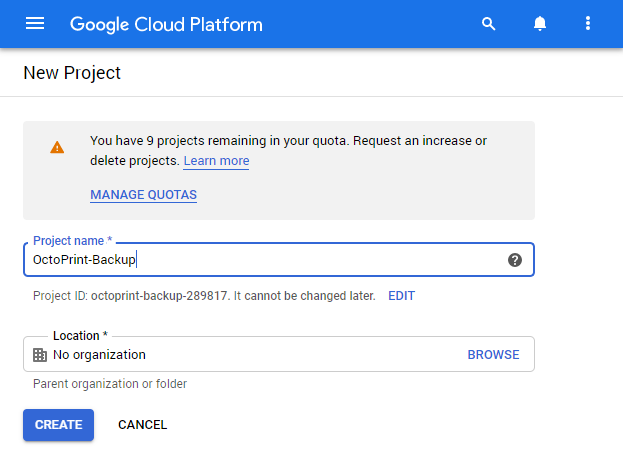Click the Google Cloud Platform title

pyautogui.click(x=166, y=24)
